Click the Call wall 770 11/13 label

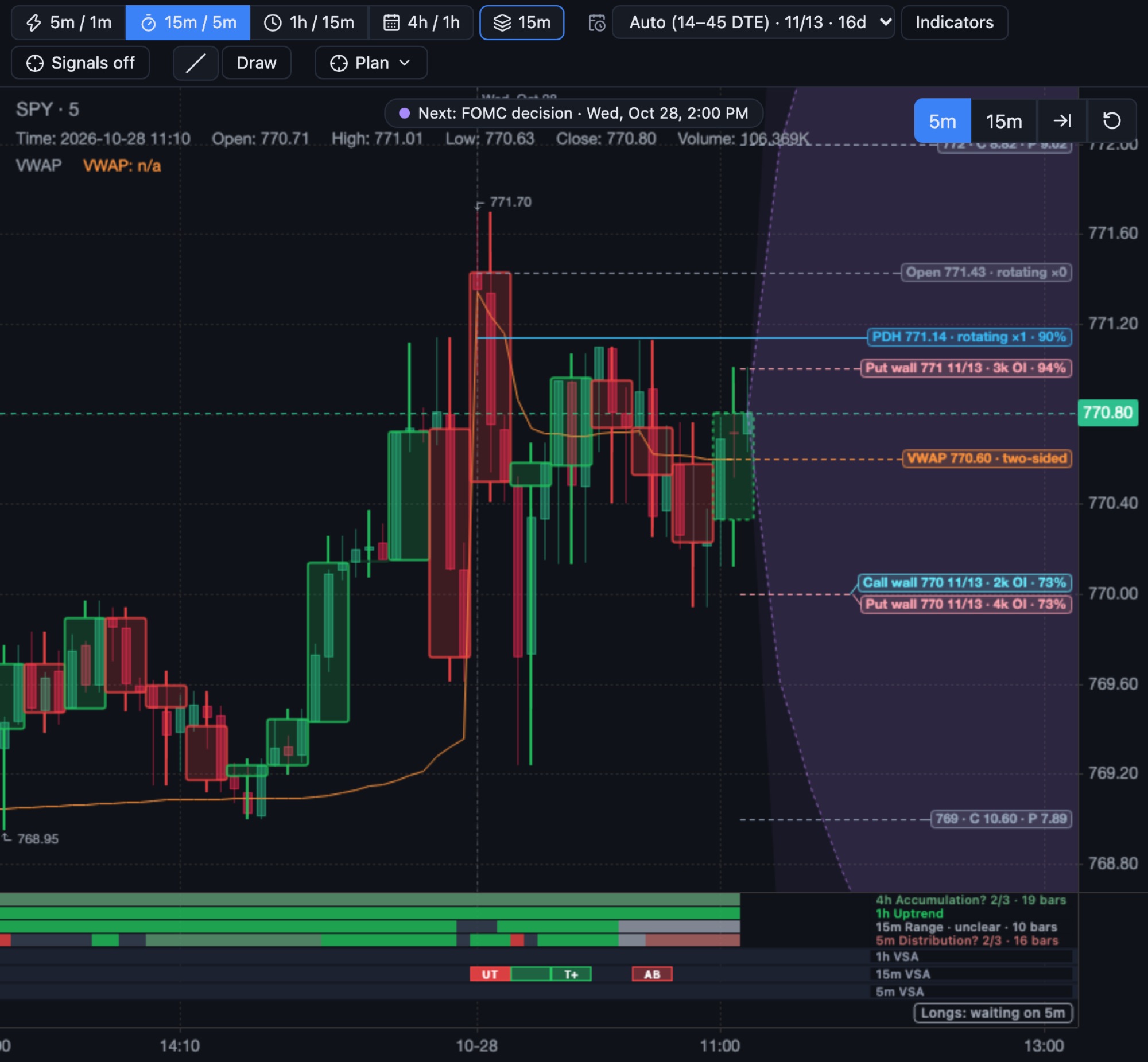point(965,583)
